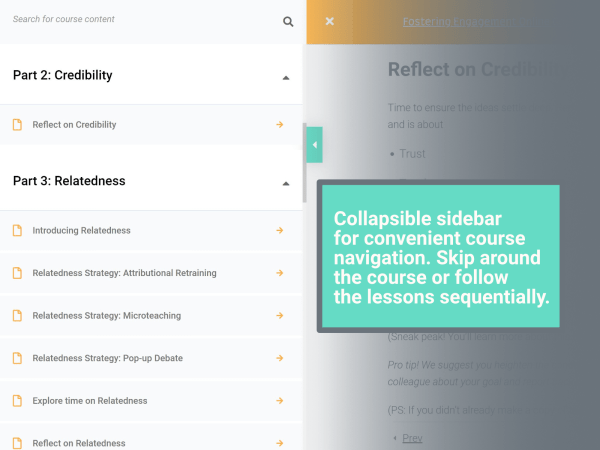600x450 pixels.
Task: Click document icon beside Introducing Relatedness
Action: point(17,230)
